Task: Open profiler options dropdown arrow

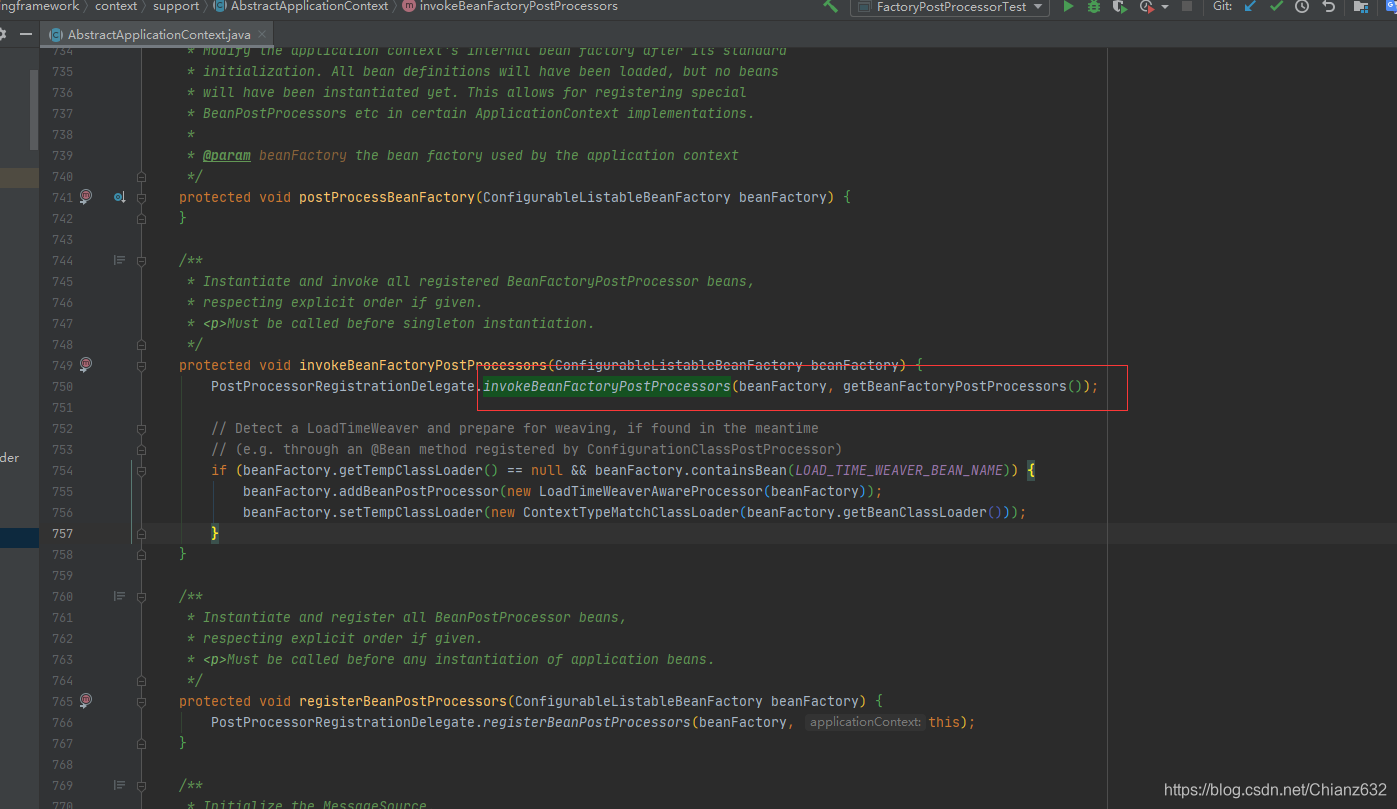Action: pyautogui.click(x=1165, y=7)
